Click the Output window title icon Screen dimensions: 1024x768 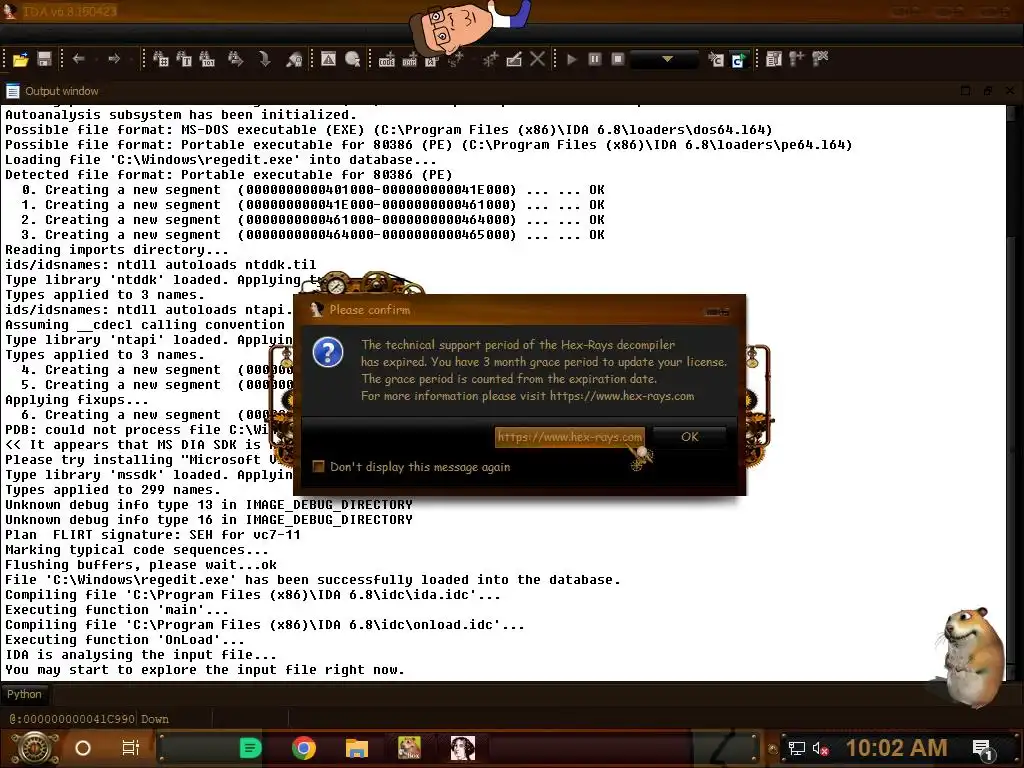12,91
